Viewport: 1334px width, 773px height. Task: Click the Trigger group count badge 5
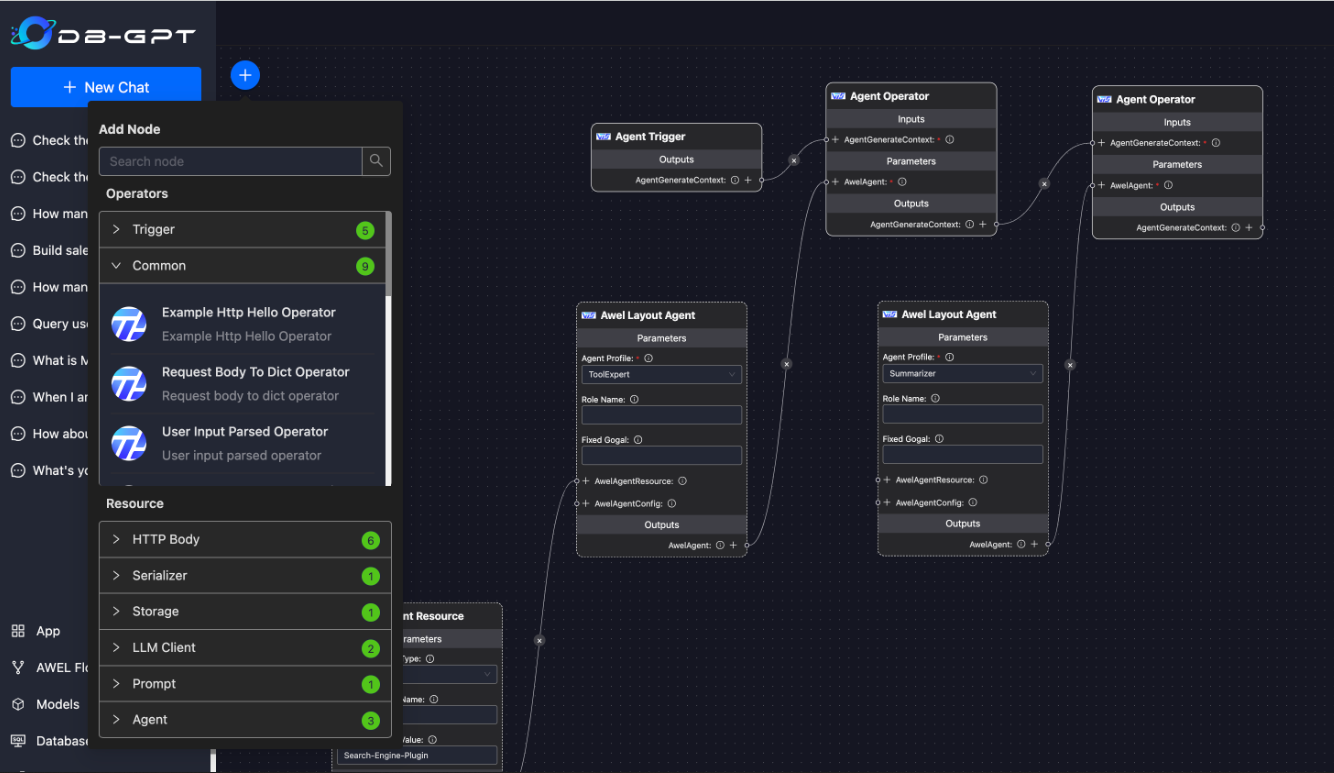365,231
